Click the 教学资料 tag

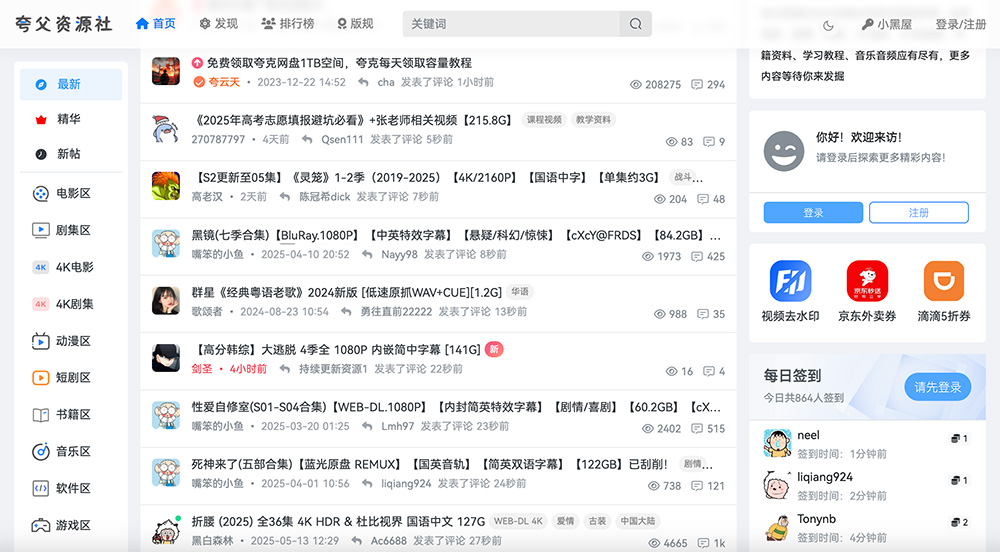click(x=593, y=120)
